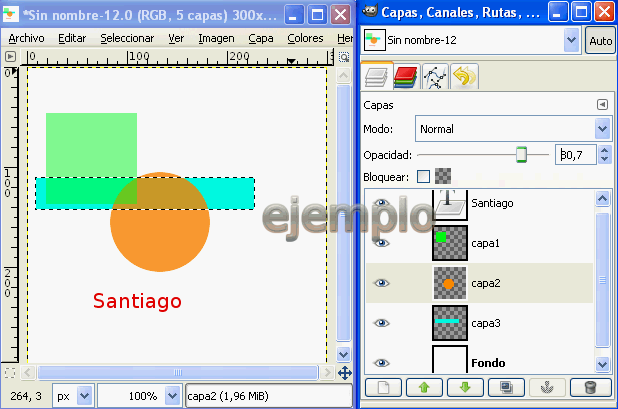
Task: Lower the layer with the green down arrow
Action: 465,388
